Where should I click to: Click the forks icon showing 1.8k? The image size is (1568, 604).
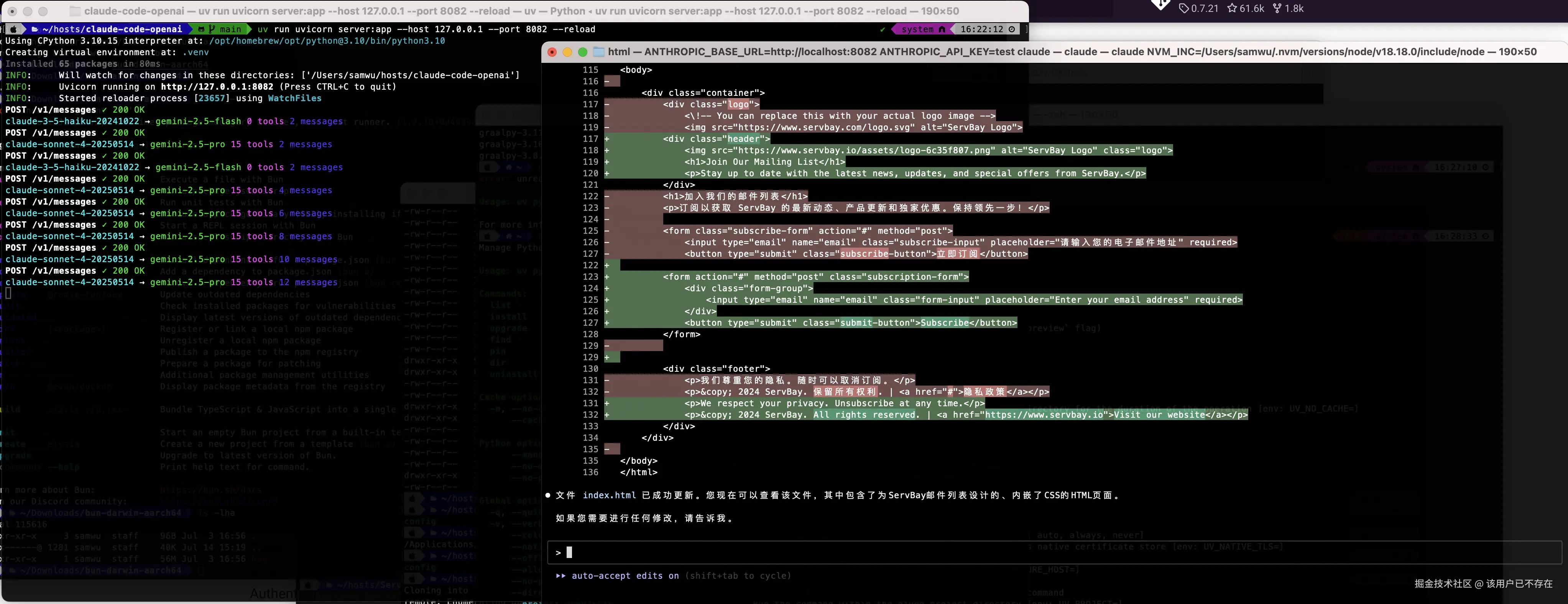click(x=1277, y=8)
